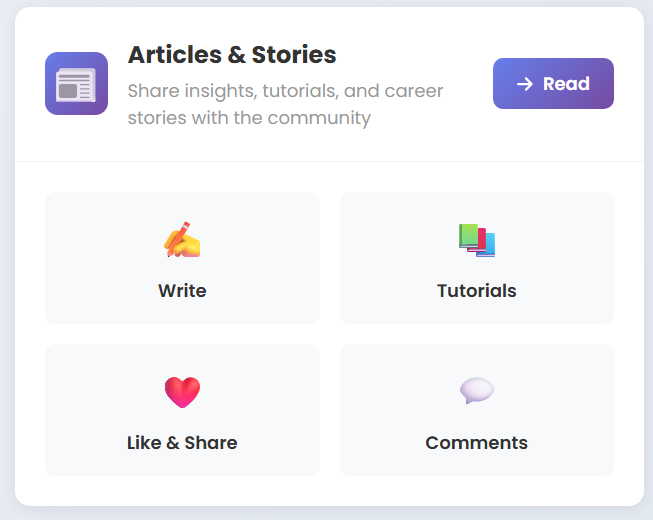
Task: Select the Write label
Action: 182,291
